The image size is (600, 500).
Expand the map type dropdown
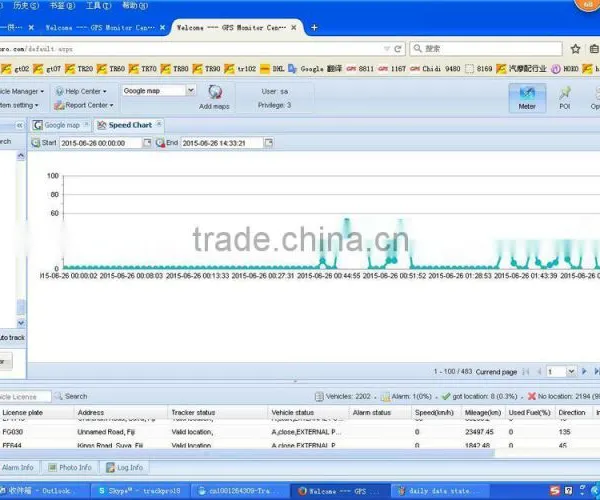point(191,90)
